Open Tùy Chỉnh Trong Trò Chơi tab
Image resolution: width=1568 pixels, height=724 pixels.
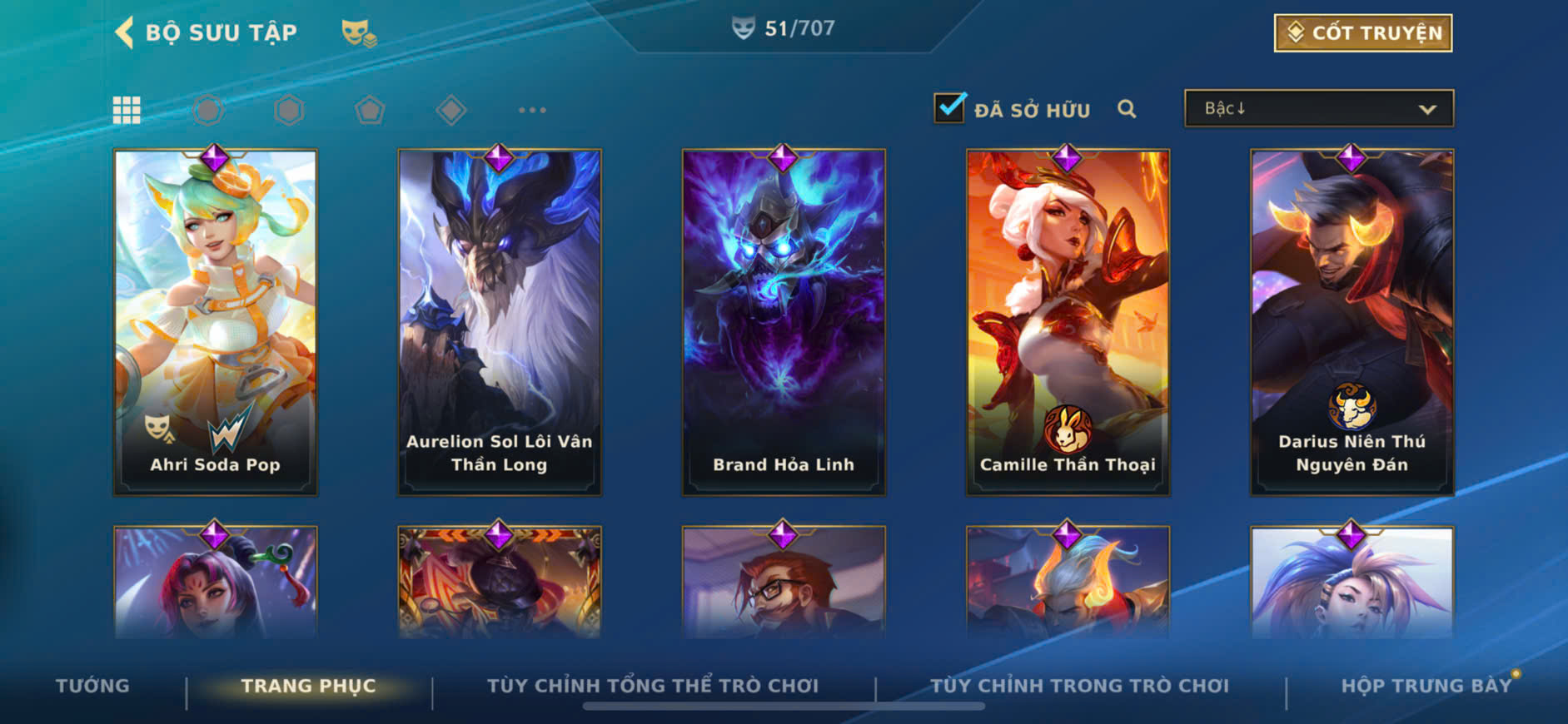click(x=1079, y=686)
